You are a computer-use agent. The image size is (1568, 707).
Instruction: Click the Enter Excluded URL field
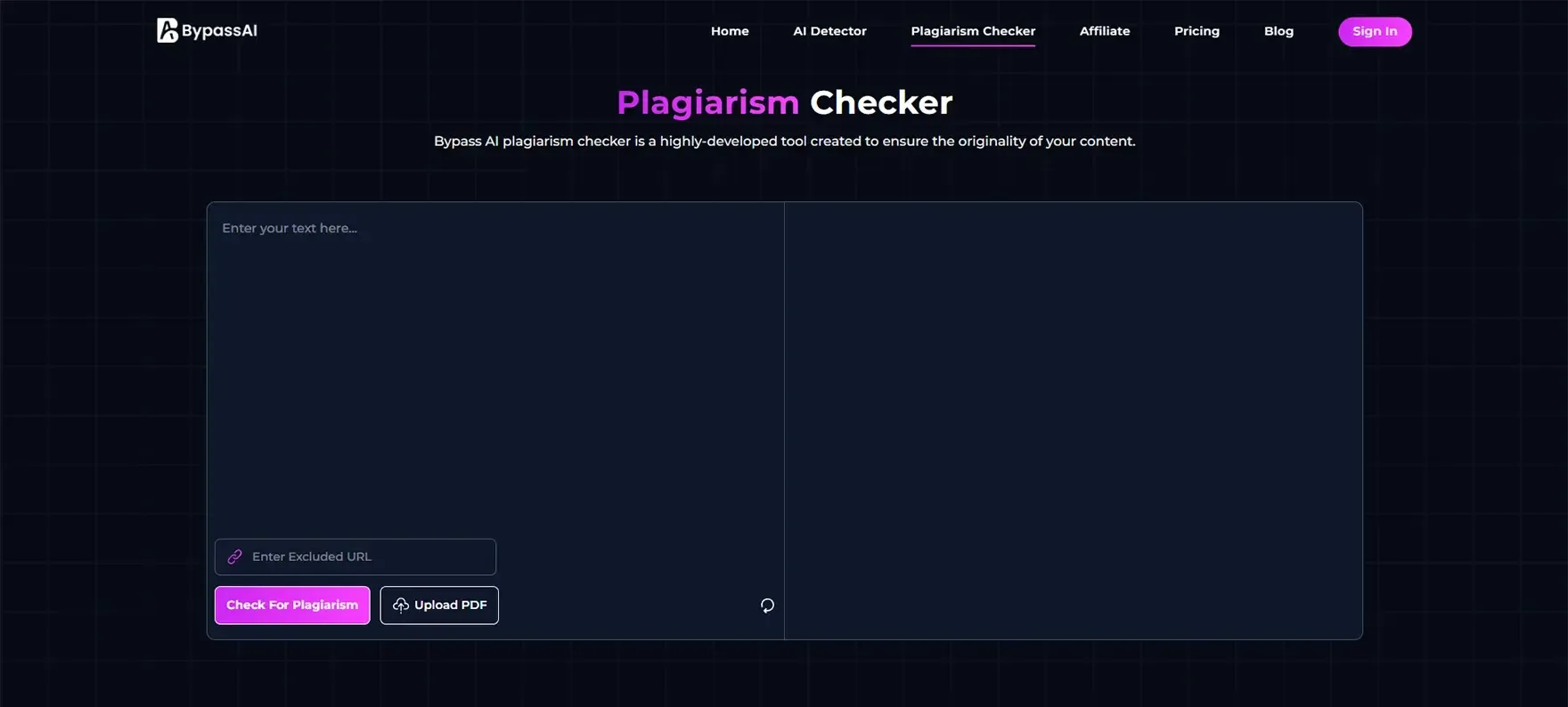click(x=365, y=557)
